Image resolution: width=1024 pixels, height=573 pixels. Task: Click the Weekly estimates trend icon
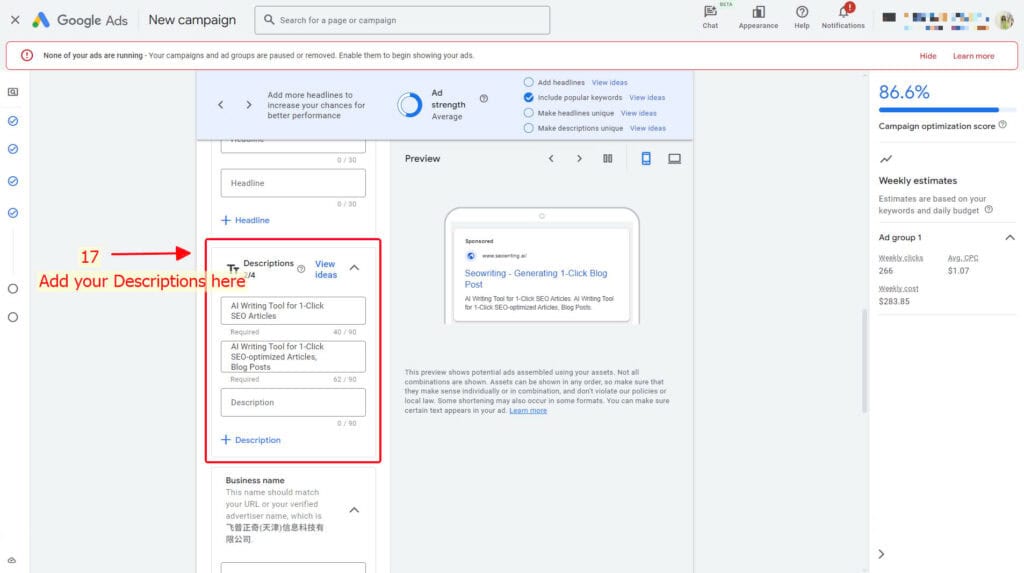tap(886, 159)
